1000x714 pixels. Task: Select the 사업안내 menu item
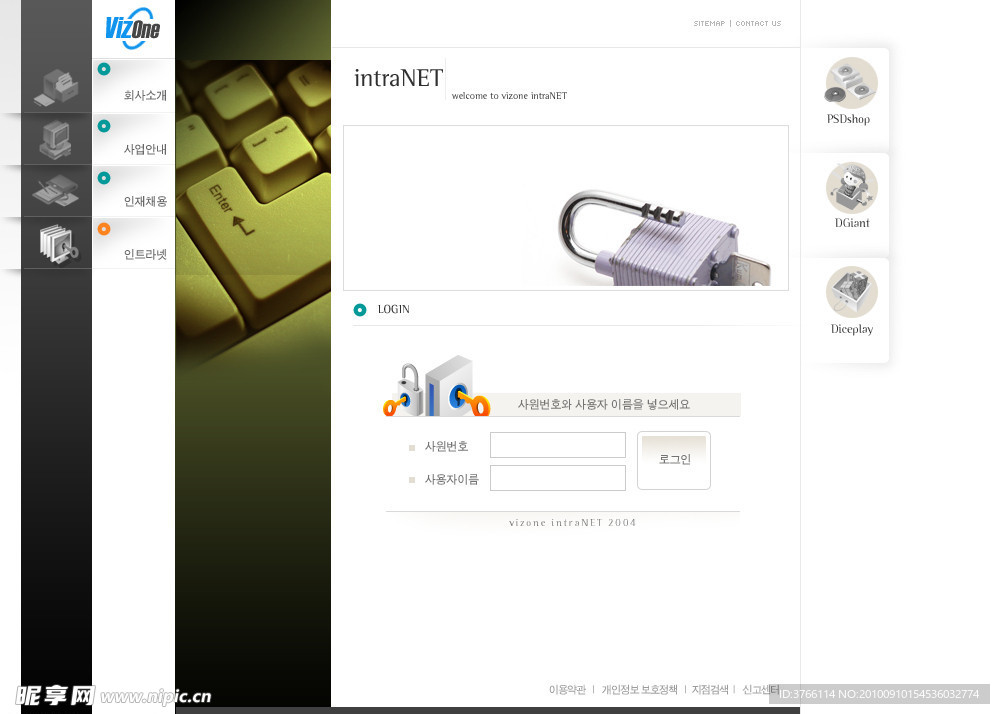tap(145, 149)
